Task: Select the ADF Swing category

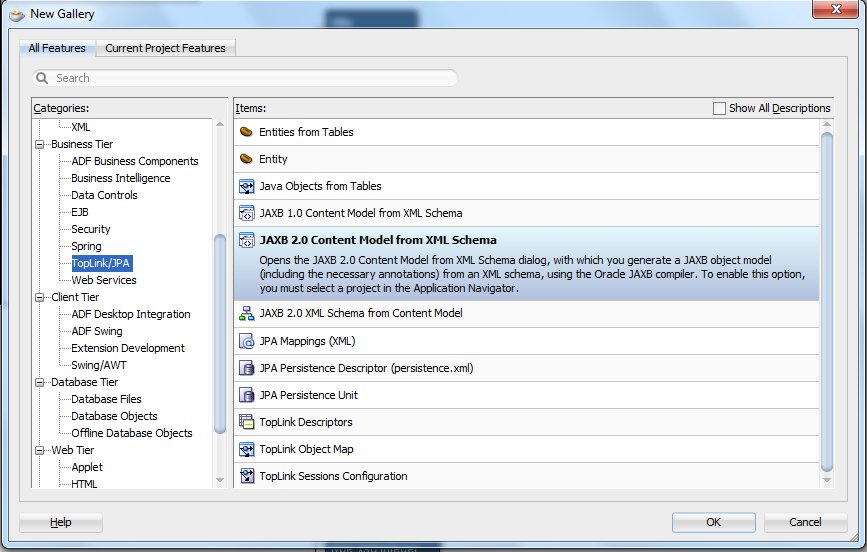Action: (97, 331)
